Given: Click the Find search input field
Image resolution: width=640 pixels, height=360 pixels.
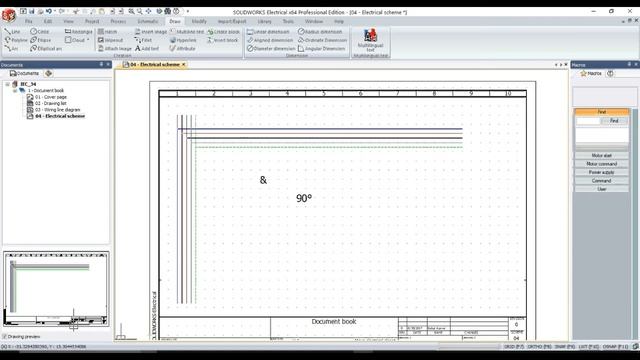Looking at the screenshot, I should [588, 121].
